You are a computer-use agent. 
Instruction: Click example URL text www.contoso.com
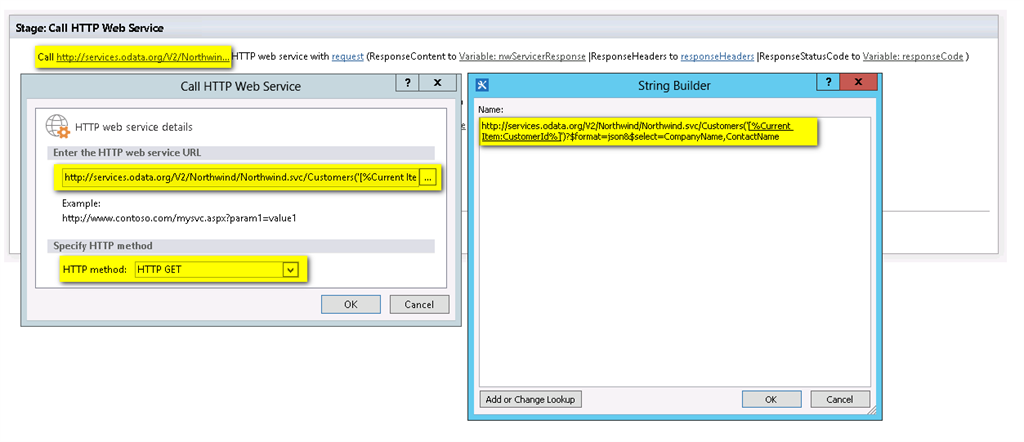click(x=179, y=218)
